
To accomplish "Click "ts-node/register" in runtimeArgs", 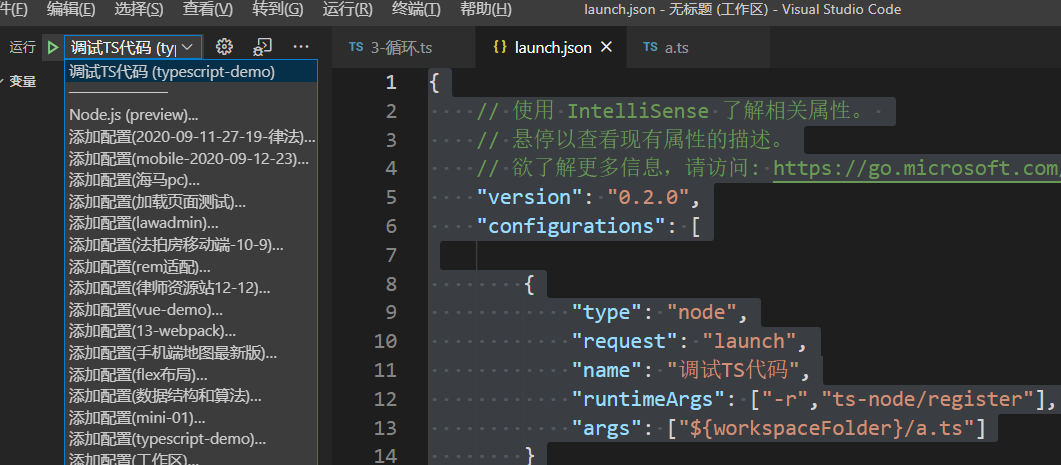I will point(927,399).
